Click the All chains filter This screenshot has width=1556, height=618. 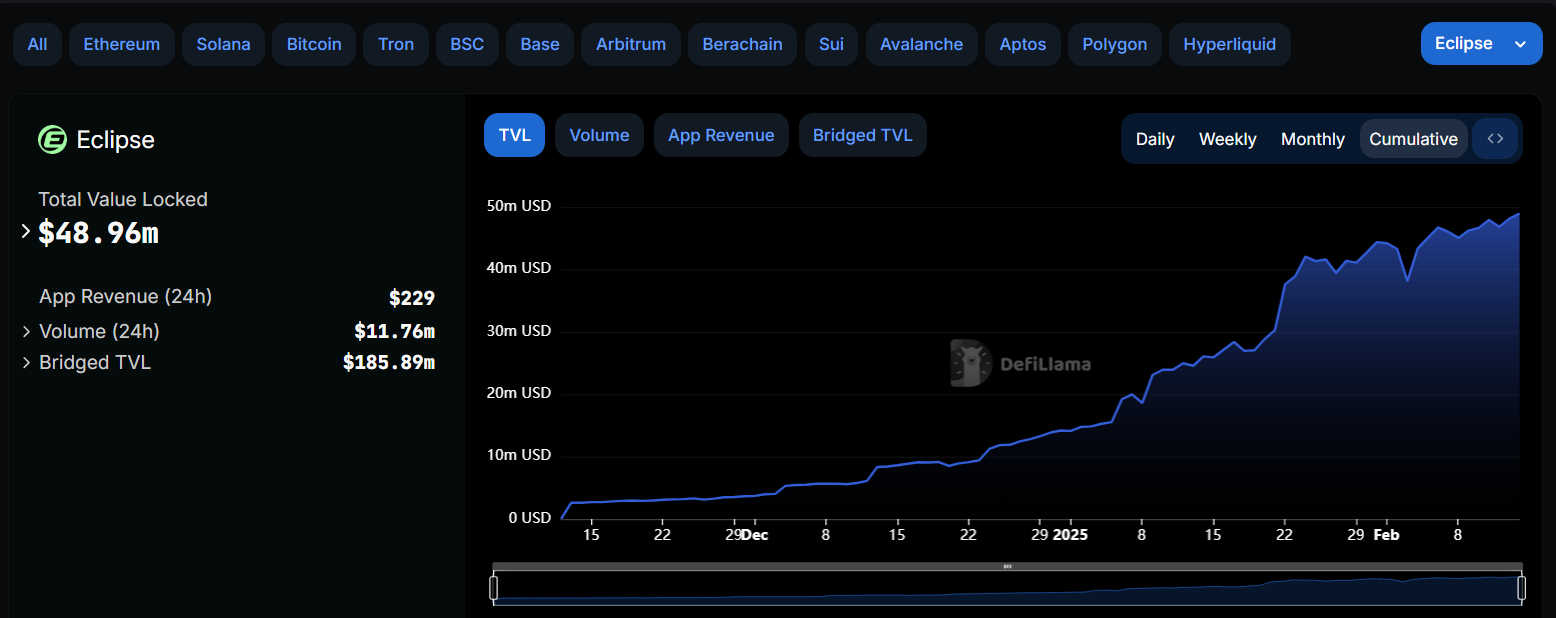click(x=37, y=43)
